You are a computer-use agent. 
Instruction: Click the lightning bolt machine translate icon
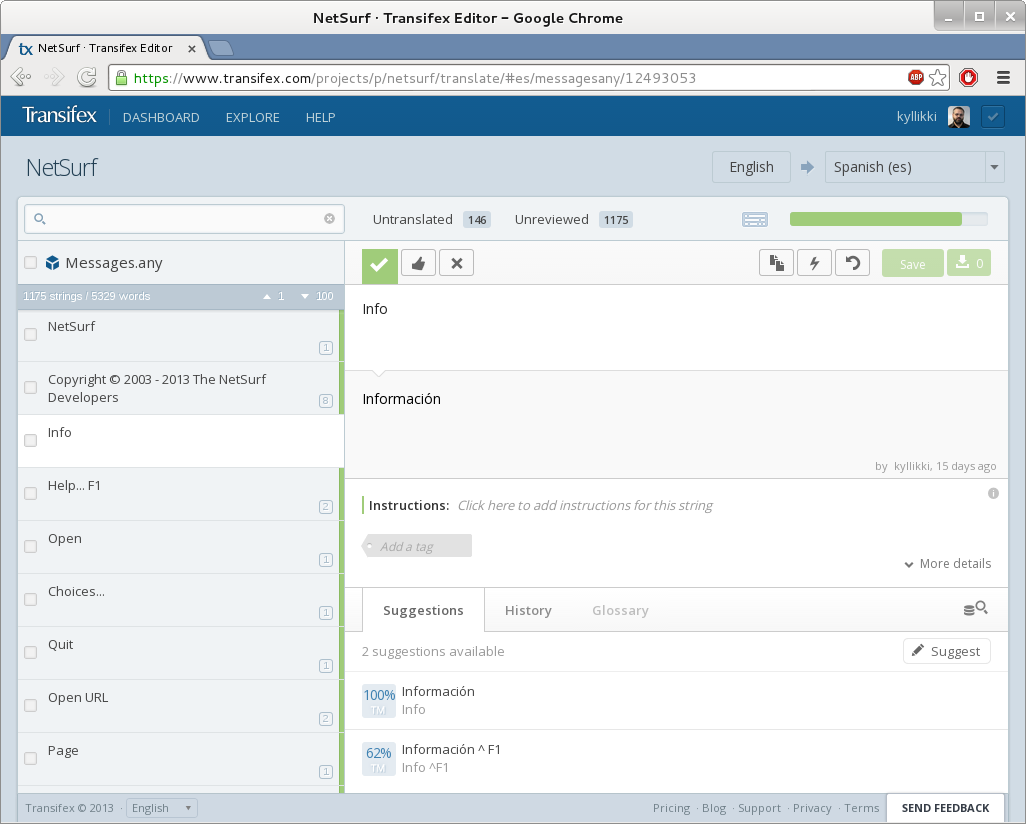[815, 263]
